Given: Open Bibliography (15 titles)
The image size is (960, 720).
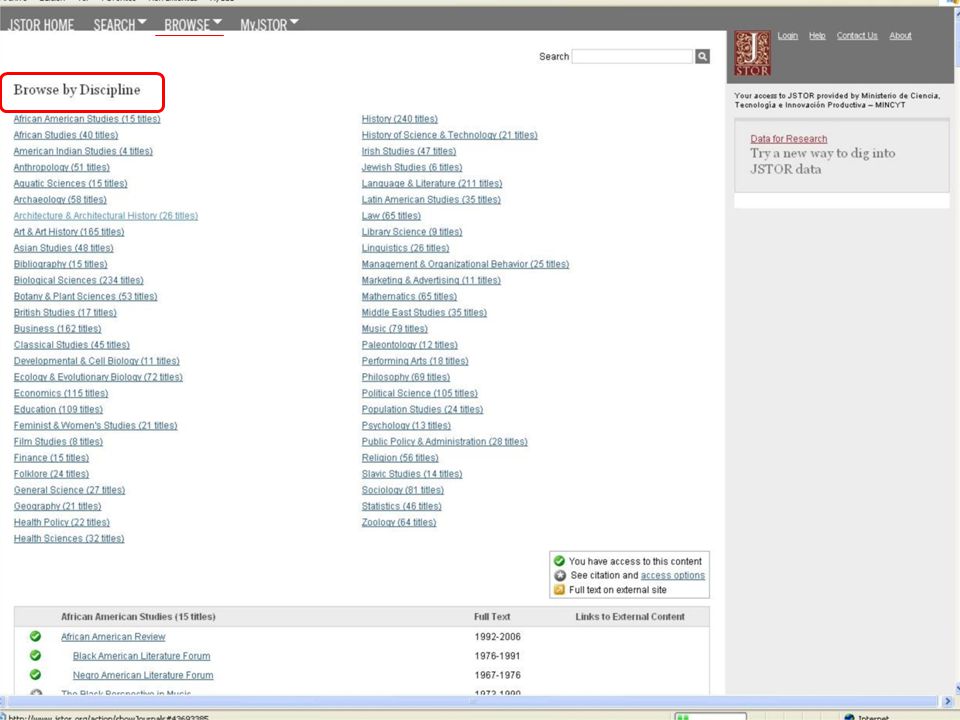Looking at the screenshot, I should (61, 264).
